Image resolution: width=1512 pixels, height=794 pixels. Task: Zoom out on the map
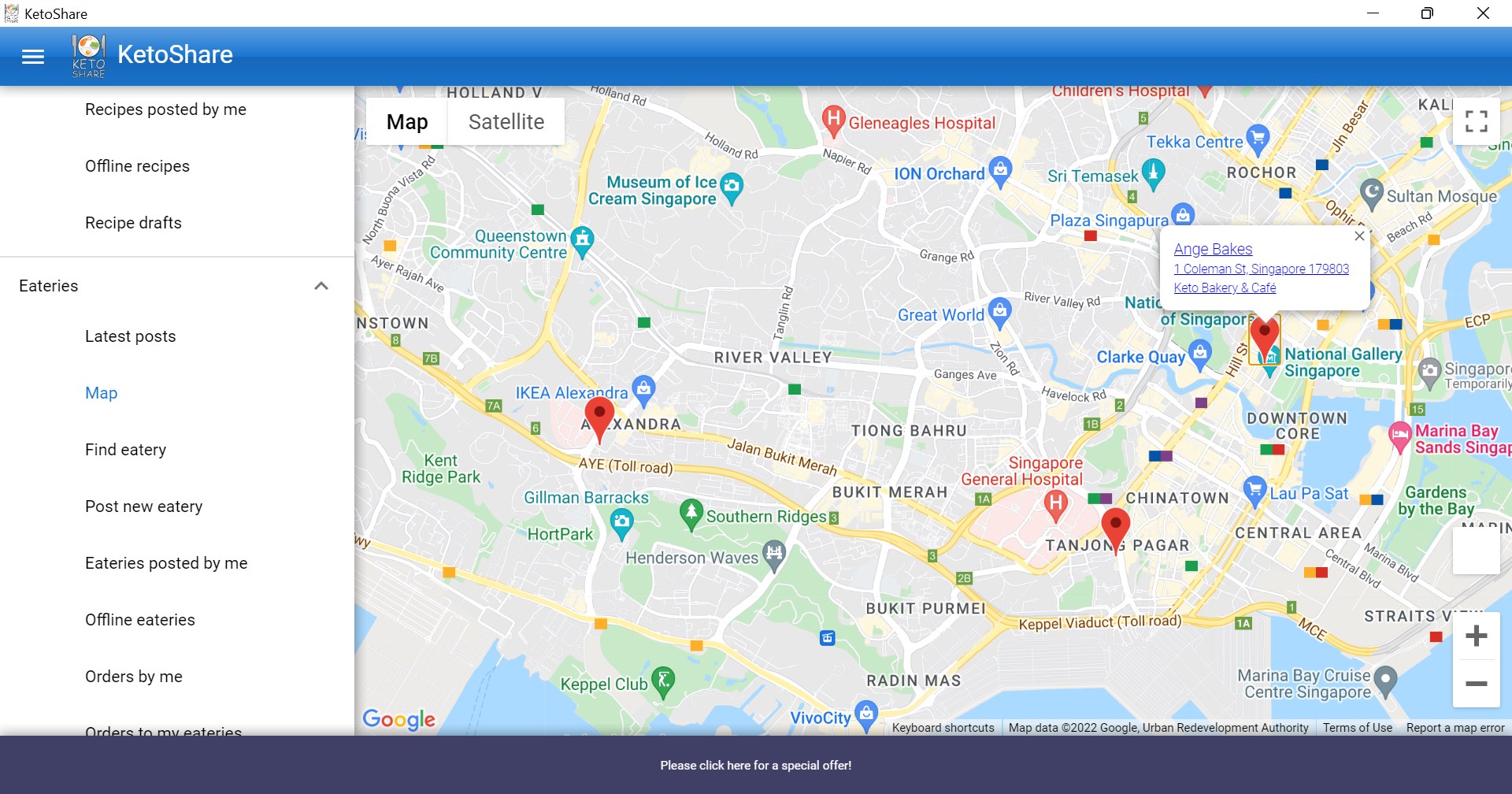(x=1476, y=684)
